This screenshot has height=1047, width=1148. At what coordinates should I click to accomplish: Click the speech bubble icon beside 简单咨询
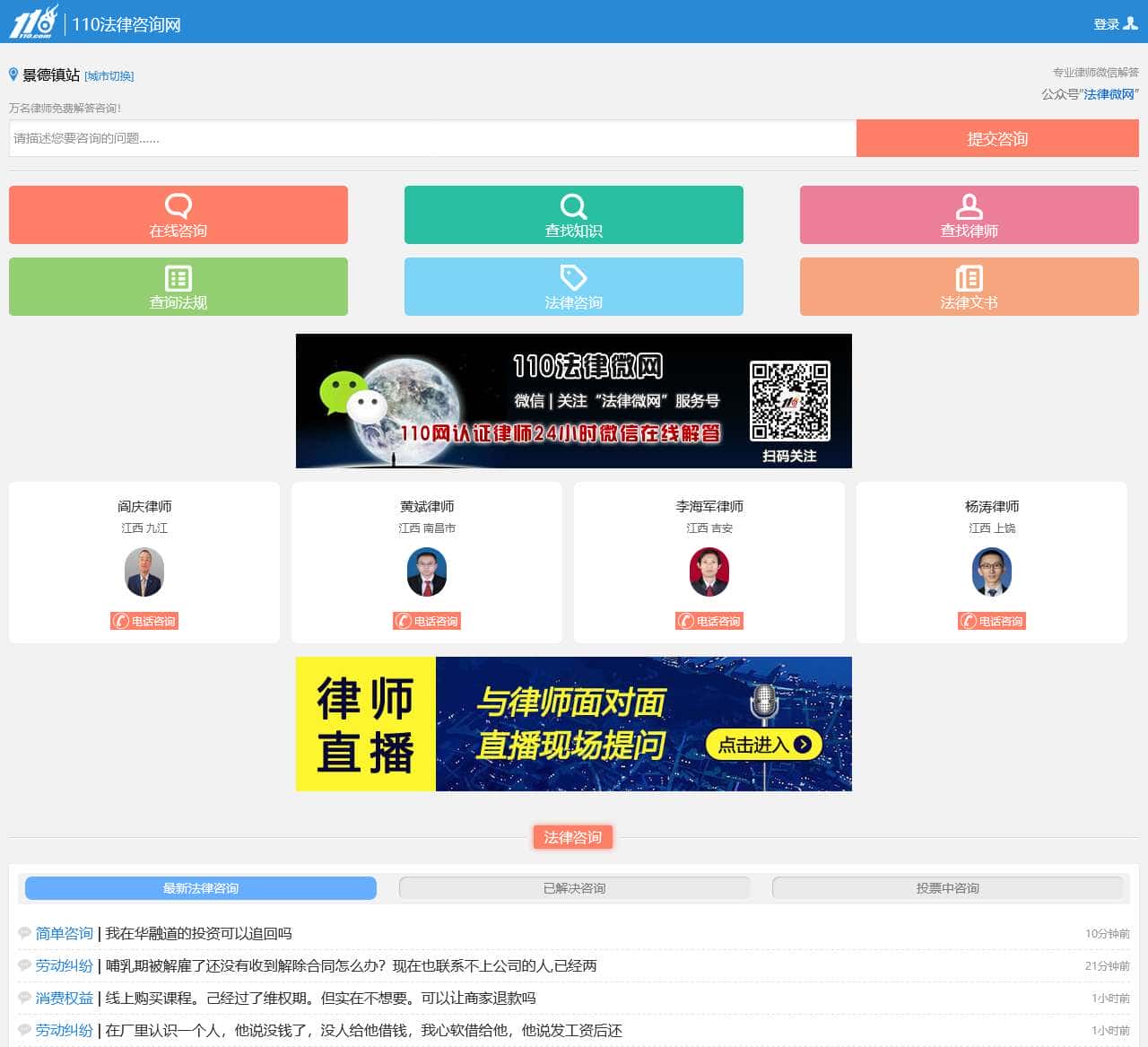(25, 933)
